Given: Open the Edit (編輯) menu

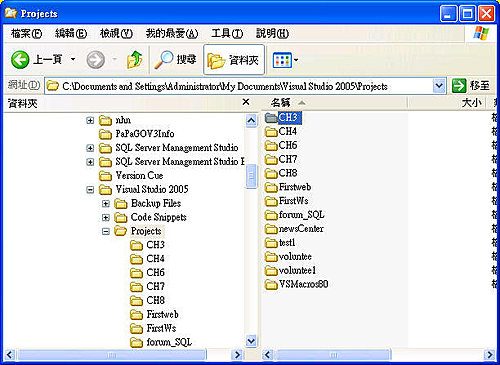Looking at the screenshot, I should point(71,33).
